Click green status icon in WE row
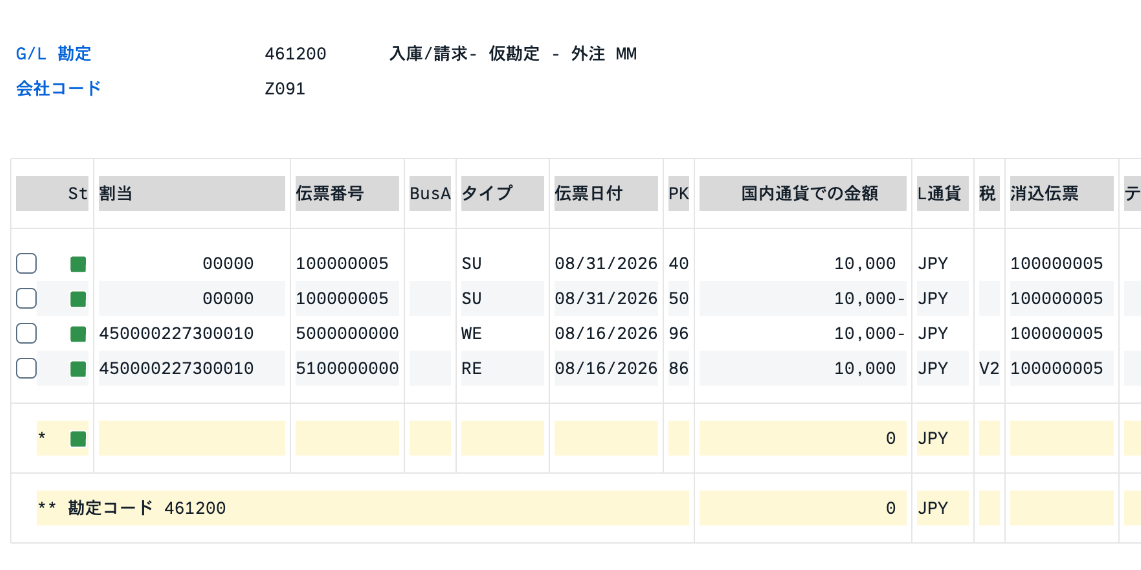Screen dimensions: 1141x570 78,334
